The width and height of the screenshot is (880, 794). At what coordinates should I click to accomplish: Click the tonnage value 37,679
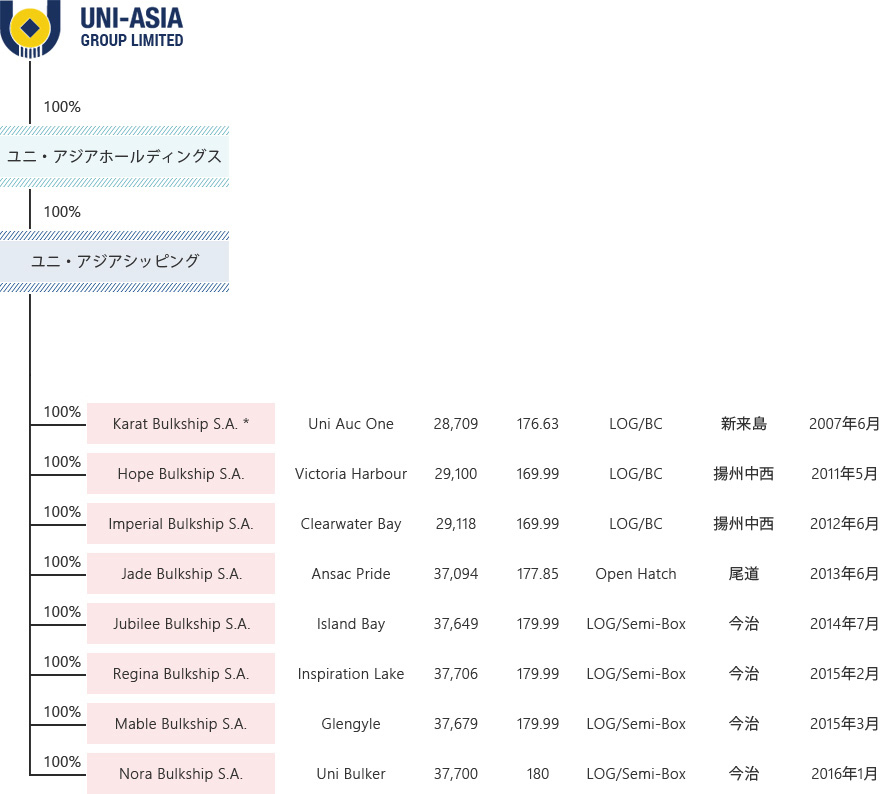pos(456,723)
